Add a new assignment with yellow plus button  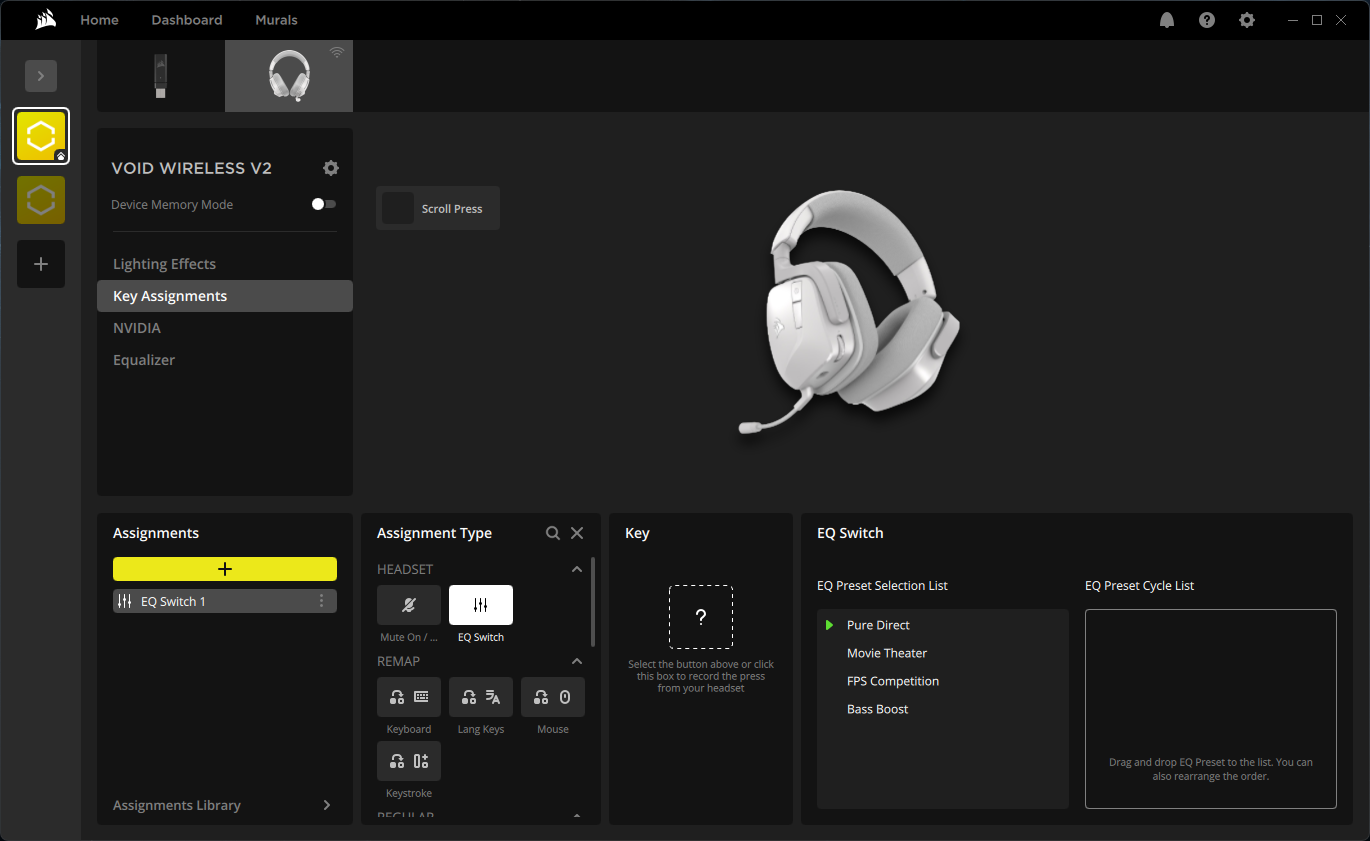point(225,569)
